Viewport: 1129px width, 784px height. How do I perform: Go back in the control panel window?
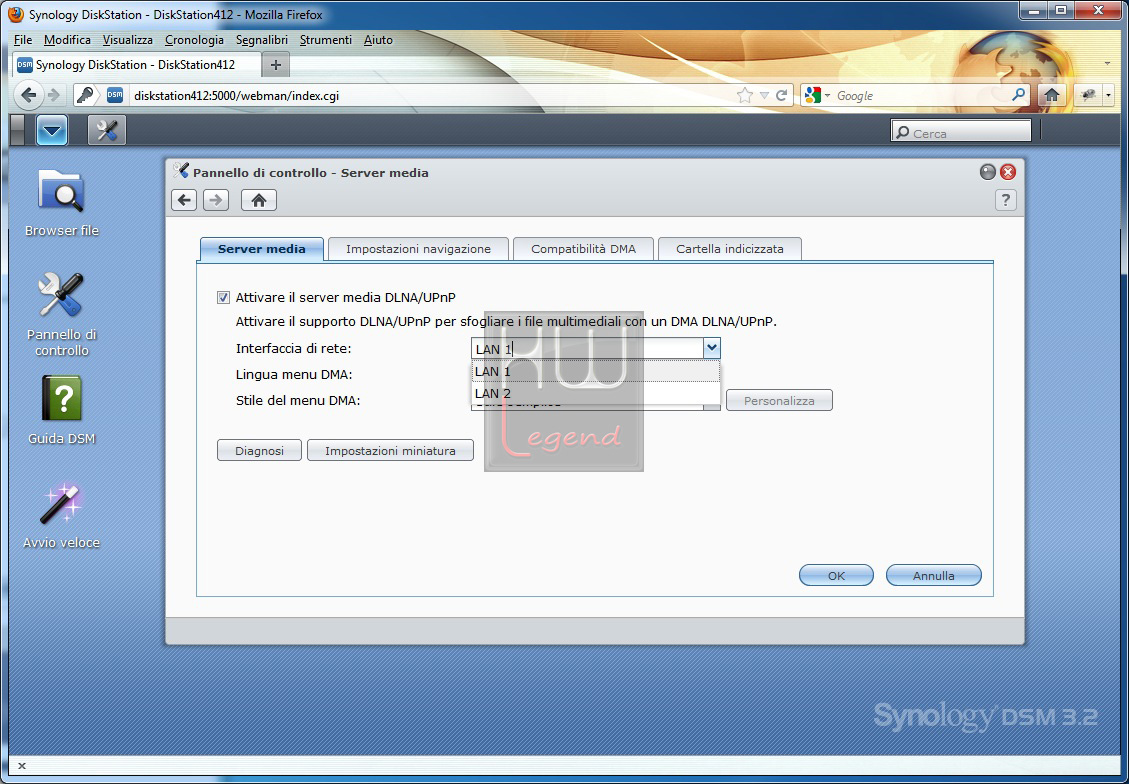184,200
